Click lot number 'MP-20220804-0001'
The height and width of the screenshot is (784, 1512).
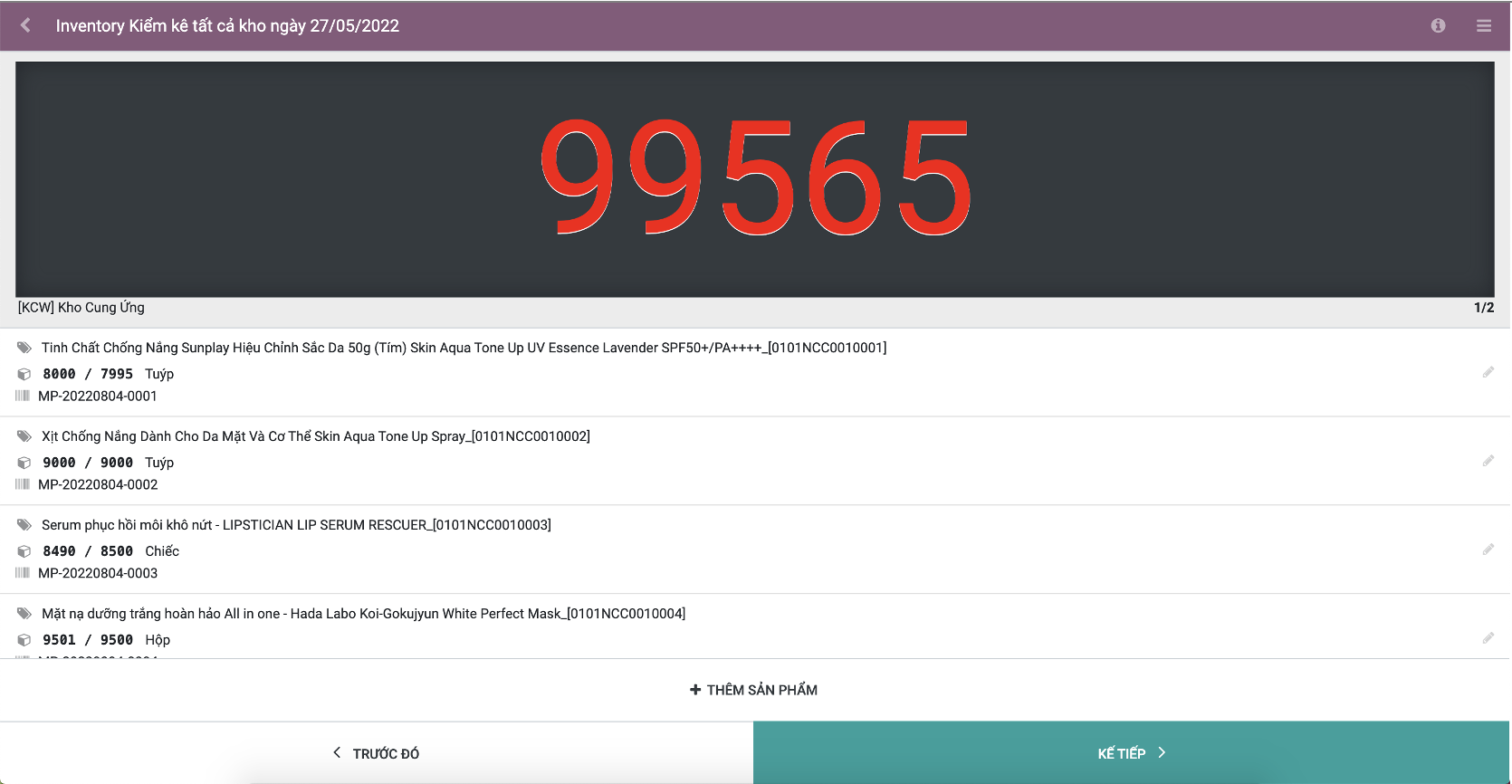point(98,396)
